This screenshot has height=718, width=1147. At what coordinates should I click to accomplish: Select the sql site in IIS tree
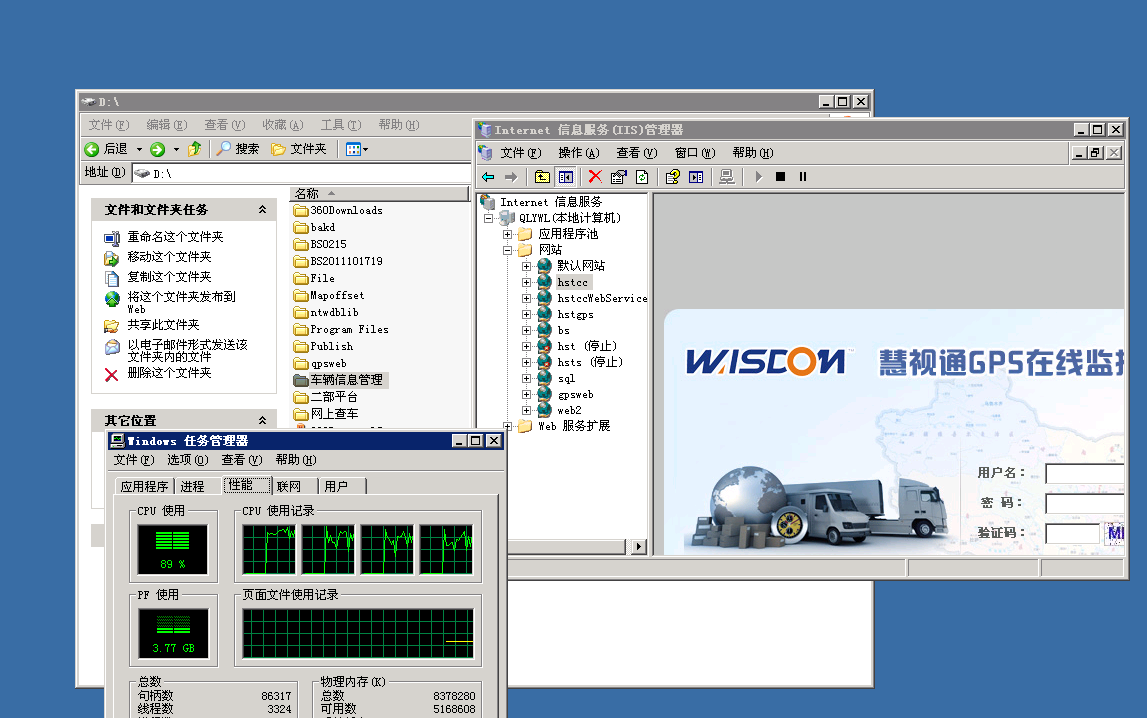(566, 379)
